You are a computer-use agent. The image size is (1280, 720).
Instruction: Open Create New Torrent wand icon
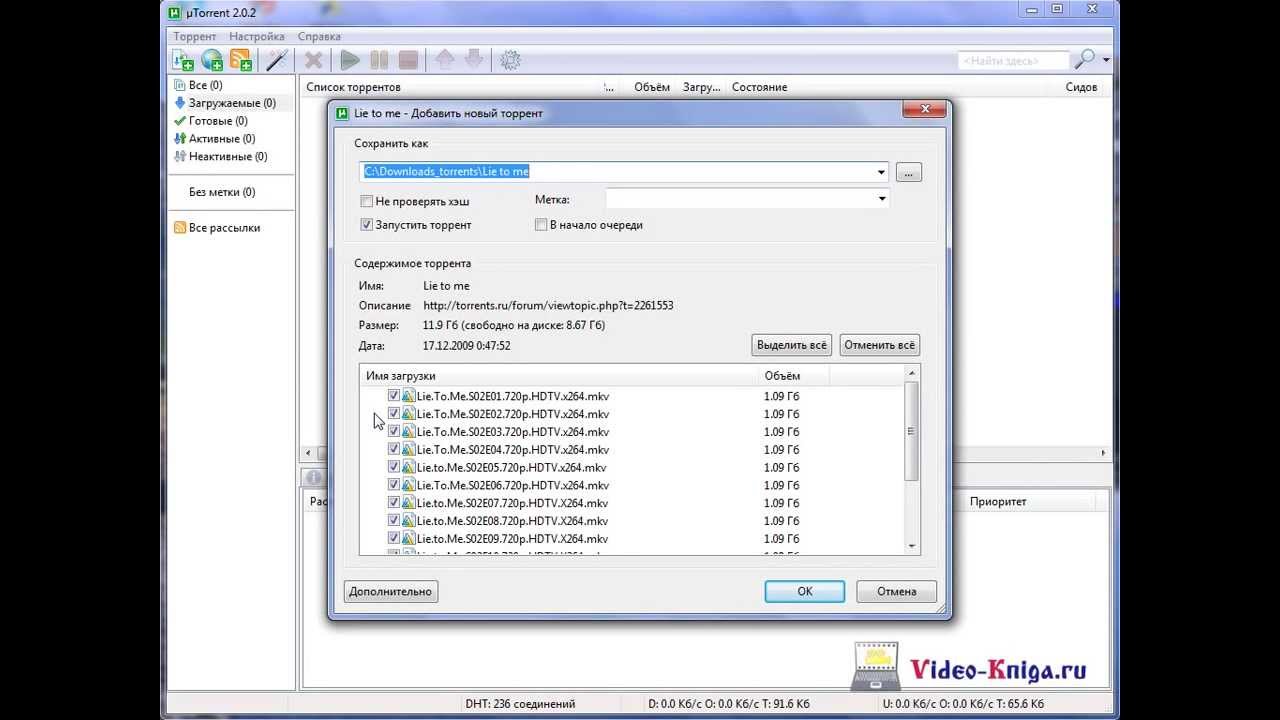pos(277,61)
